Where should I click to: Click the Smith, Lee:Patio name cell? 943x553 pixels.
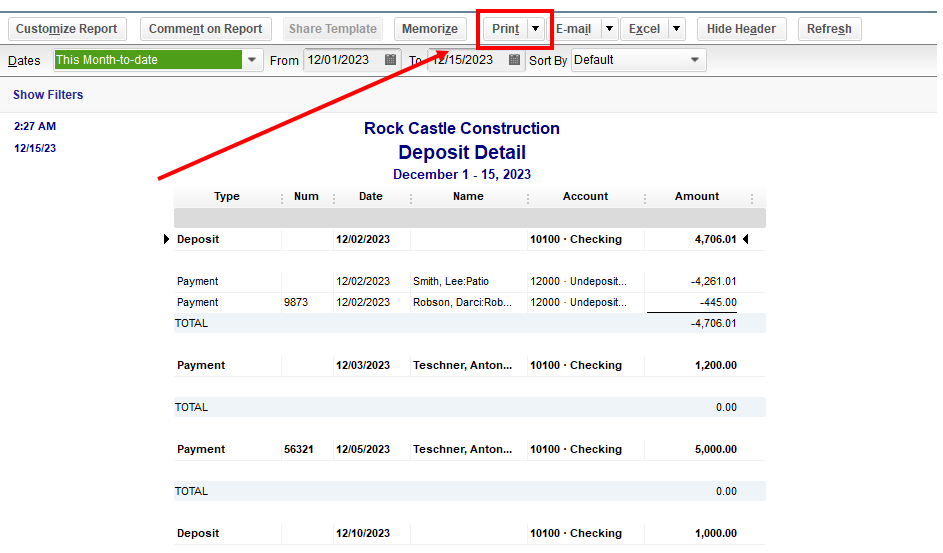[x=450, y=281]
